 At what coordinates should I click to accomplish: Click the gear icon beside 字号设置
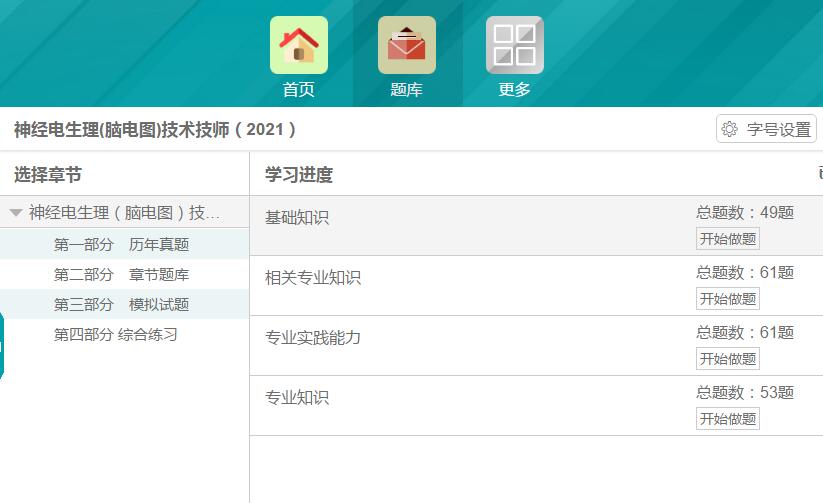pyautogui.click(x=729, y=129)
